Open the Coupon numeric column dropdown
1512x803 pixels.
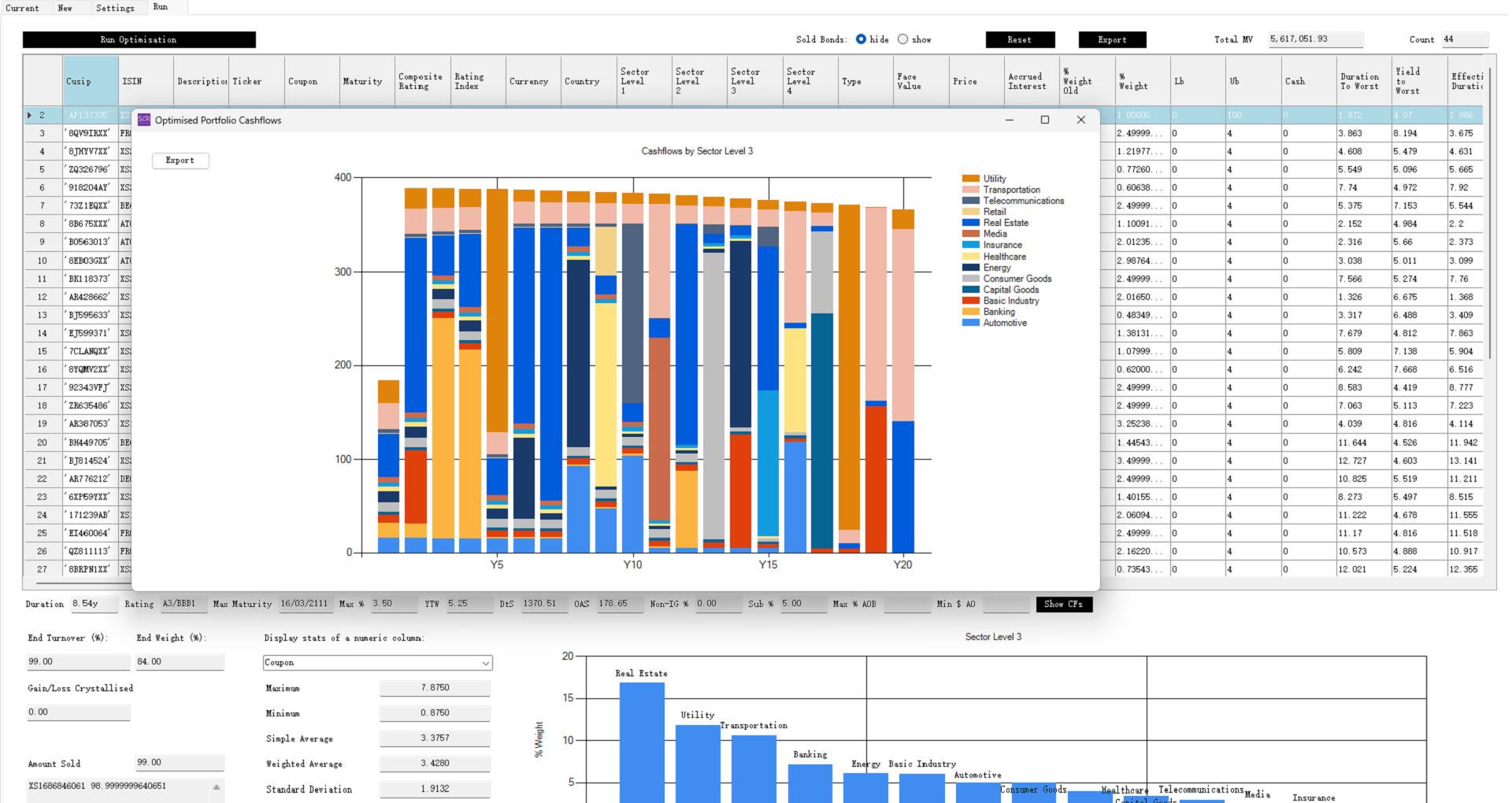485,663
